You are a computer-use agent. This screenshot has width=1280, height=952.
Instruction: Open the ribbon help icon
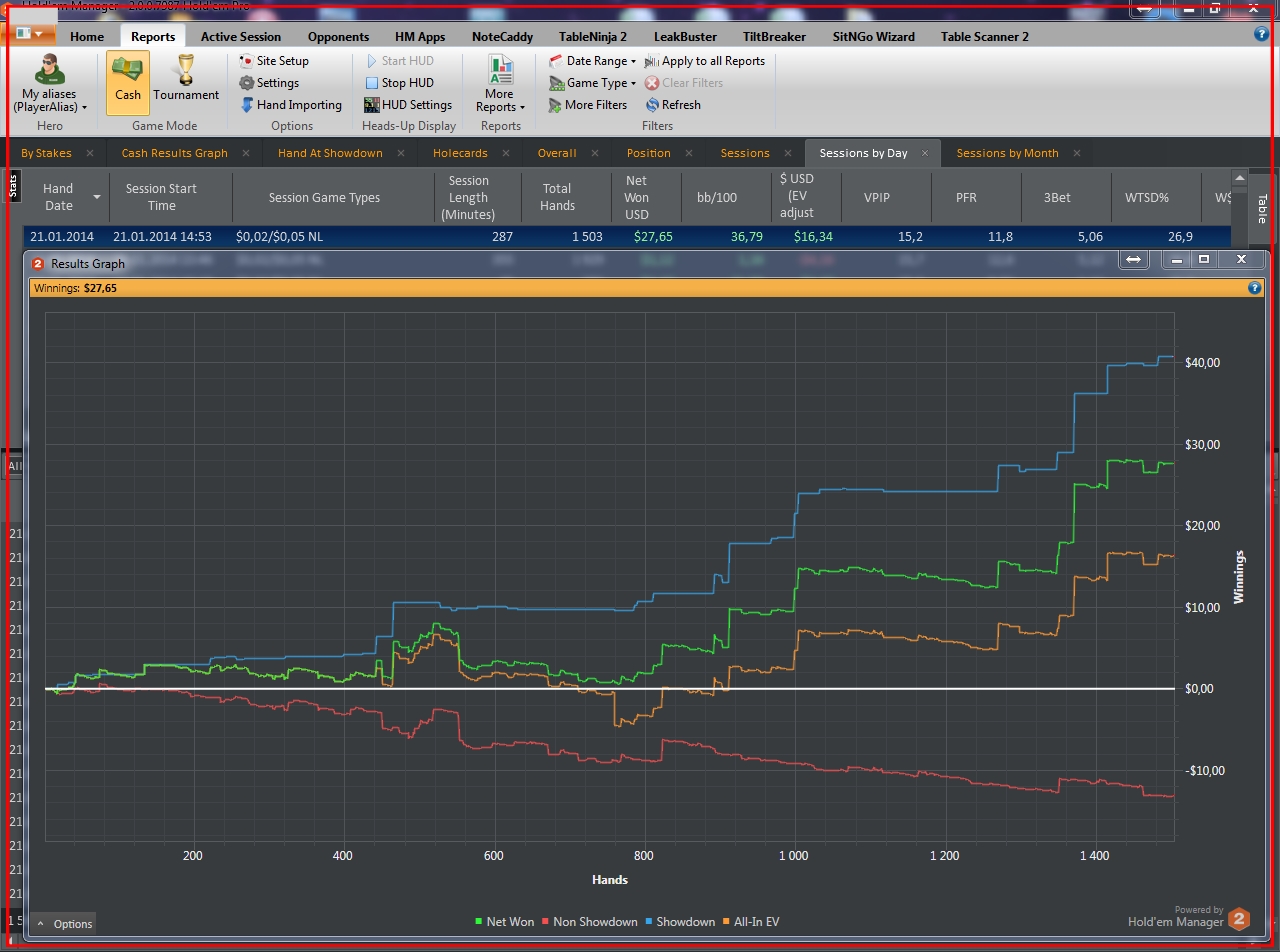coord(1261,34)
